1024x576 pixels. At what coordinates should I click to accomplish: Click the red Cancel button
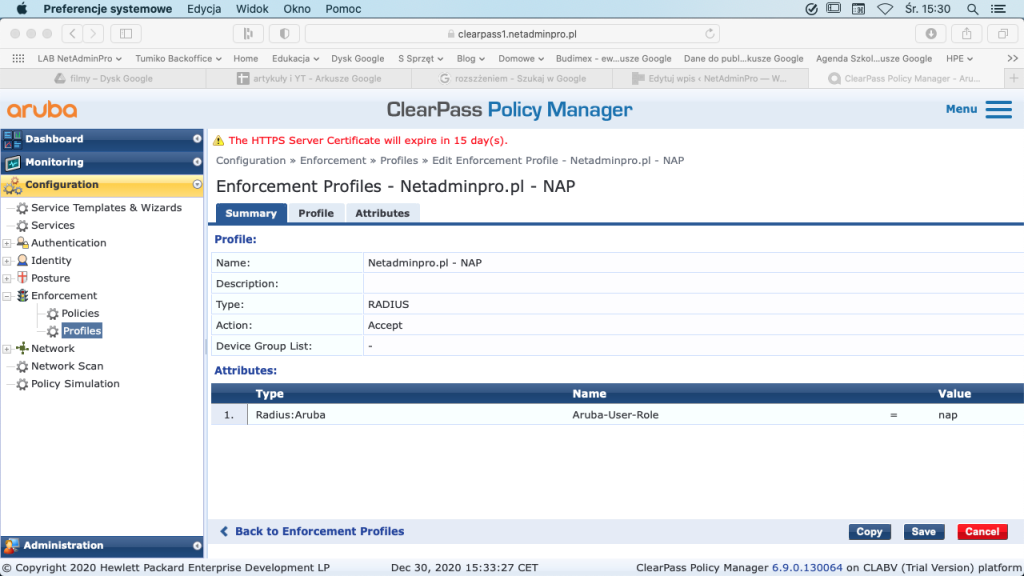pyautogui.click(x=982, y=532)
